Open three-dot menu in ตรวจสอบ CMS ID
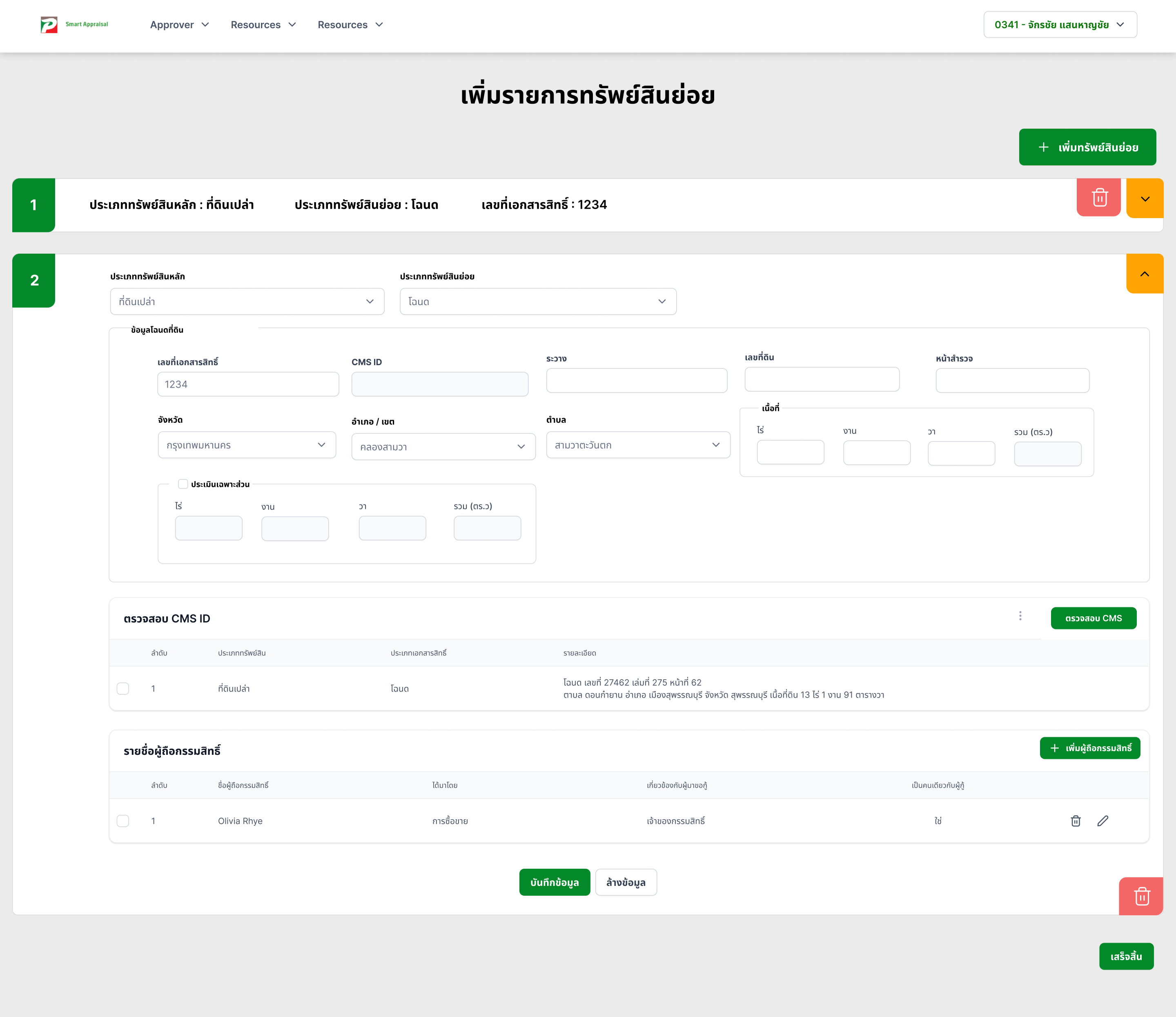This screenshot has height=1017, width=1176. coord(1020,616)
